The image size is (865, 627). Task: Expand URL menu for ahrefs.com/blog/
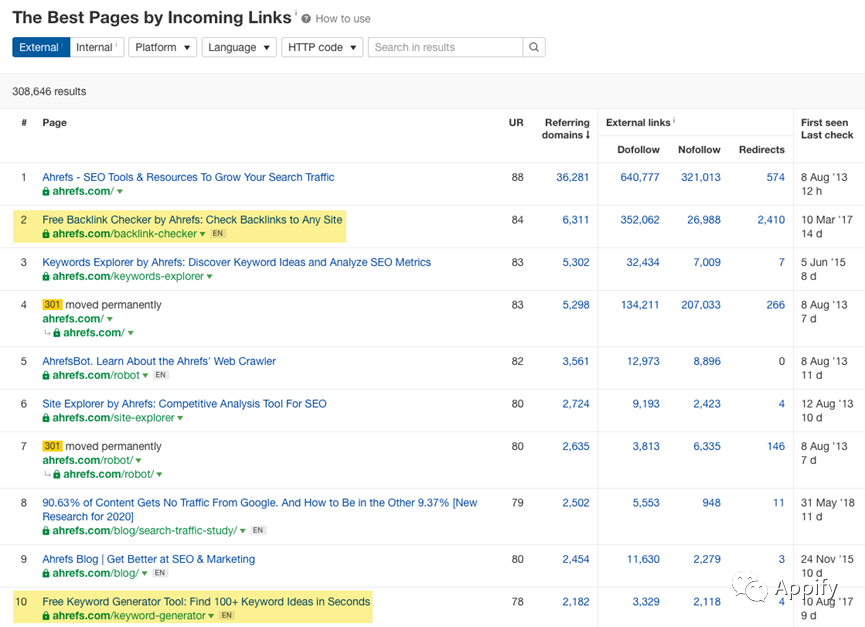pos(145,574)
